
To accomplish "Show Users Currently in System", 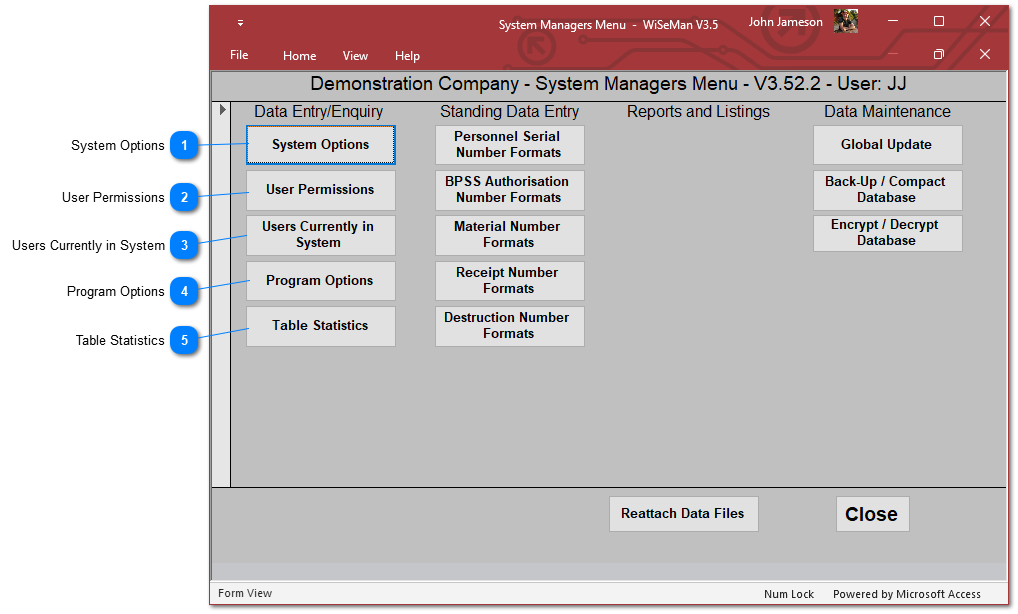I will point(321,235).
